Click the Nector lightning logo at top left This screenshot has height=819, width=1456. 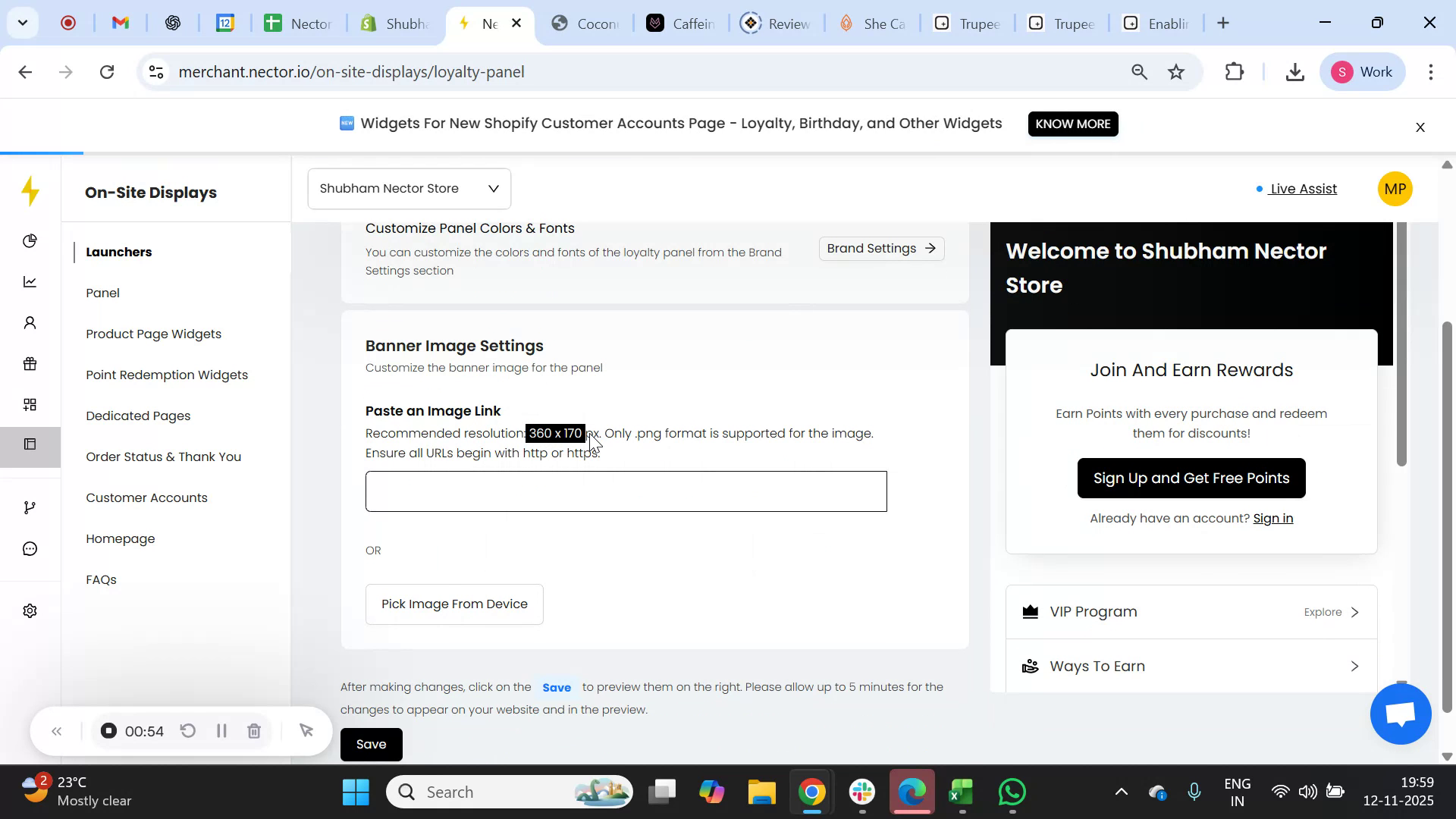pos(30,192)
